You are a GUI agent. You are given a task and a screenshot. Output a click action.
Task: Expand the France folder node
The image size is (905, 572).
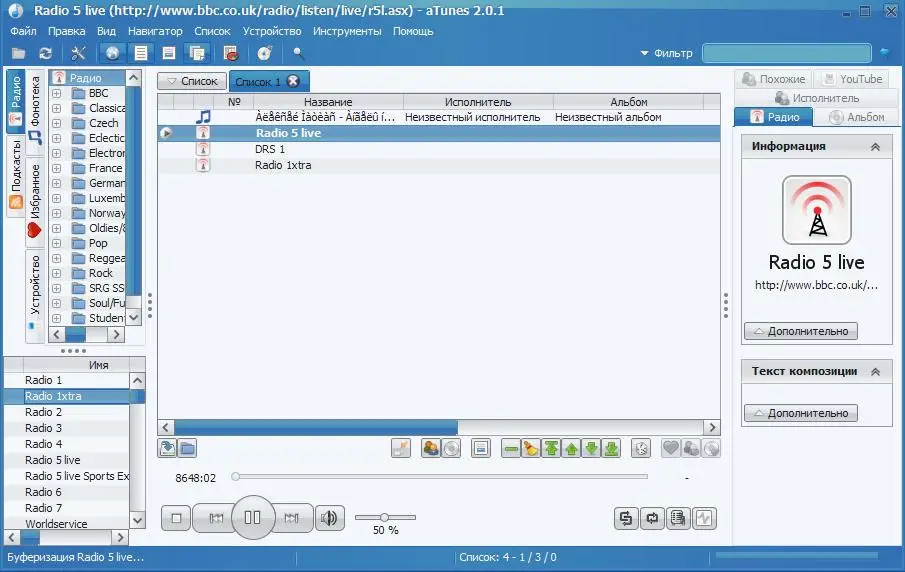[x=57, y=168]
